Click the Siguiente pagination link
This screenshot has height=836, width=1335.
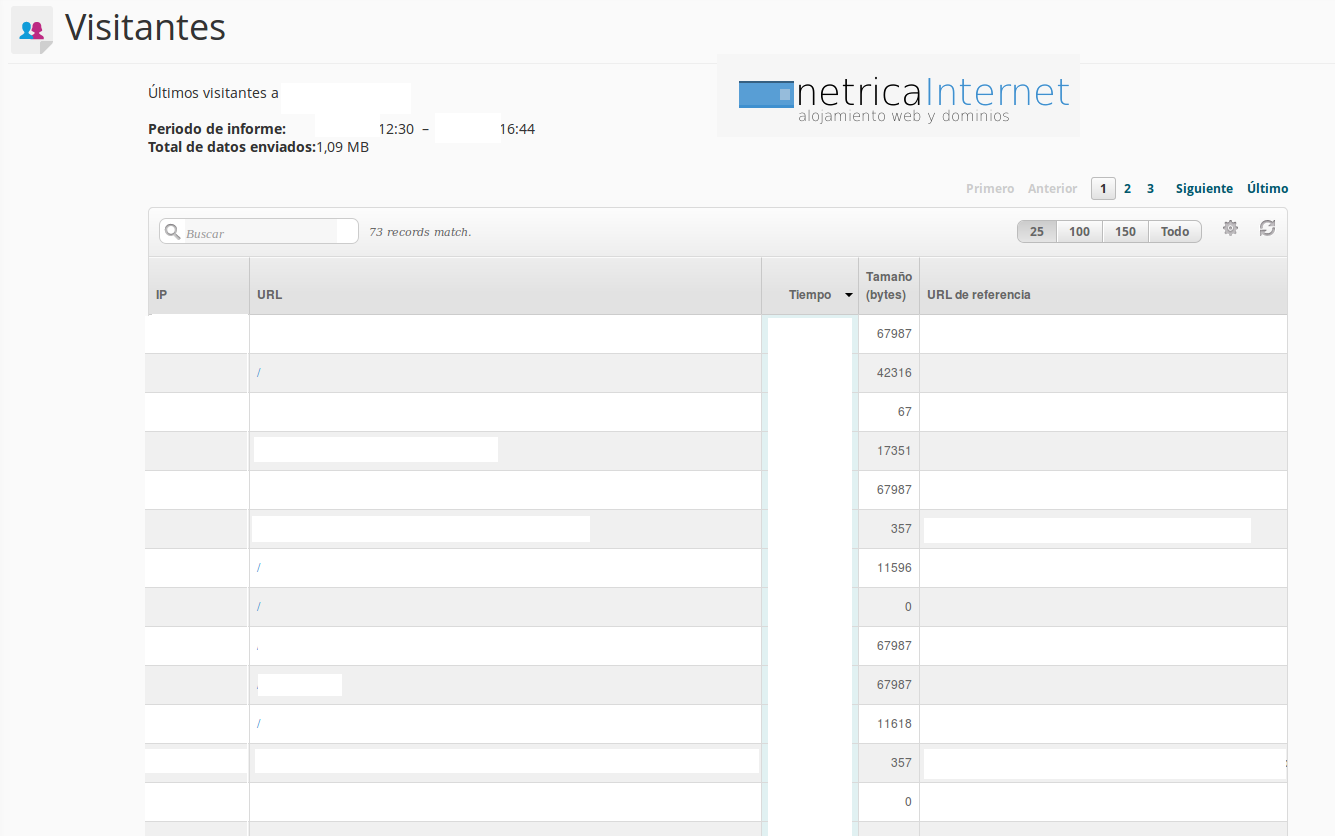[1204, 189]
